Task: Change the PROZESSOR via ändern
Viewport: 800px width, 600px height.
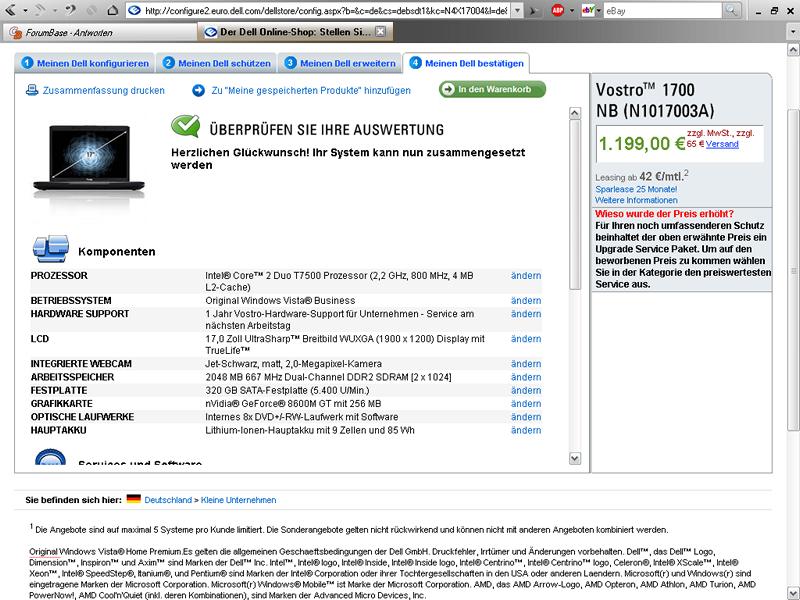Action: [x=526, y=276]
